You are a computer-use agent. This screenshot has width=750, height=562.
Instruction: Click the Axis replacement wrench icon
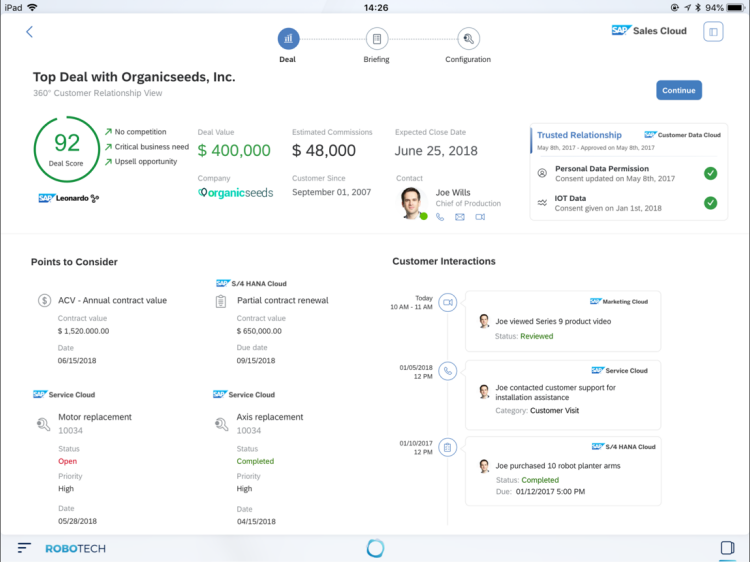[221, 424]
